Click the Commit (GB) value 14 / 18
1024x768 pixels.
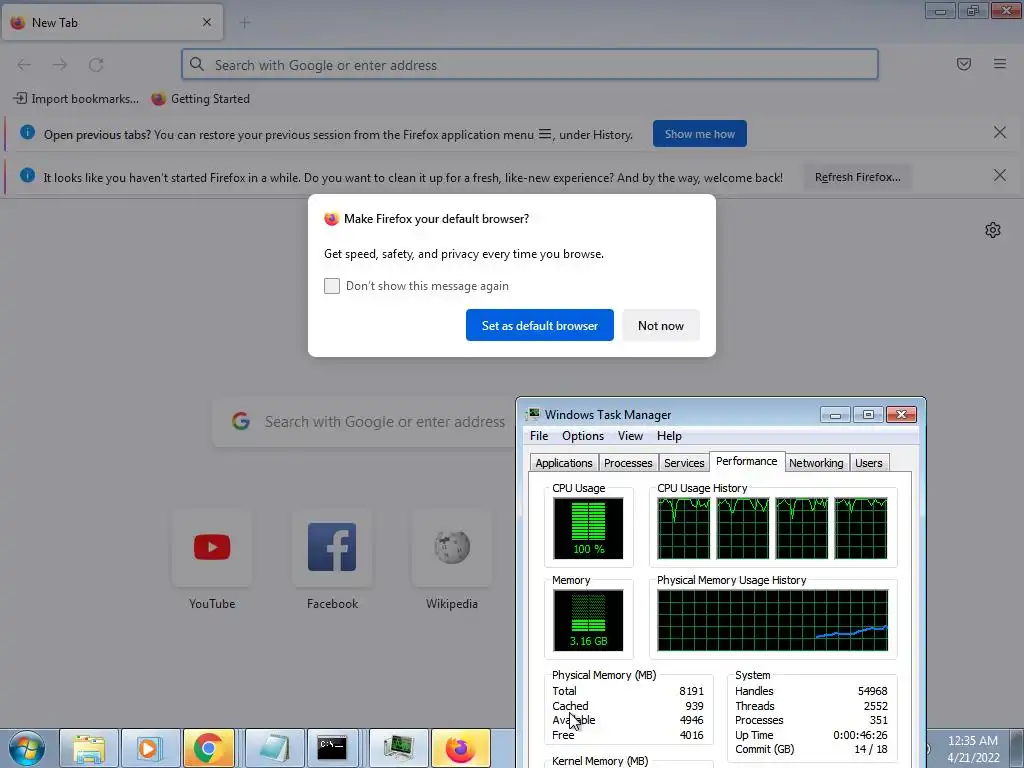[x=871, y=749]
